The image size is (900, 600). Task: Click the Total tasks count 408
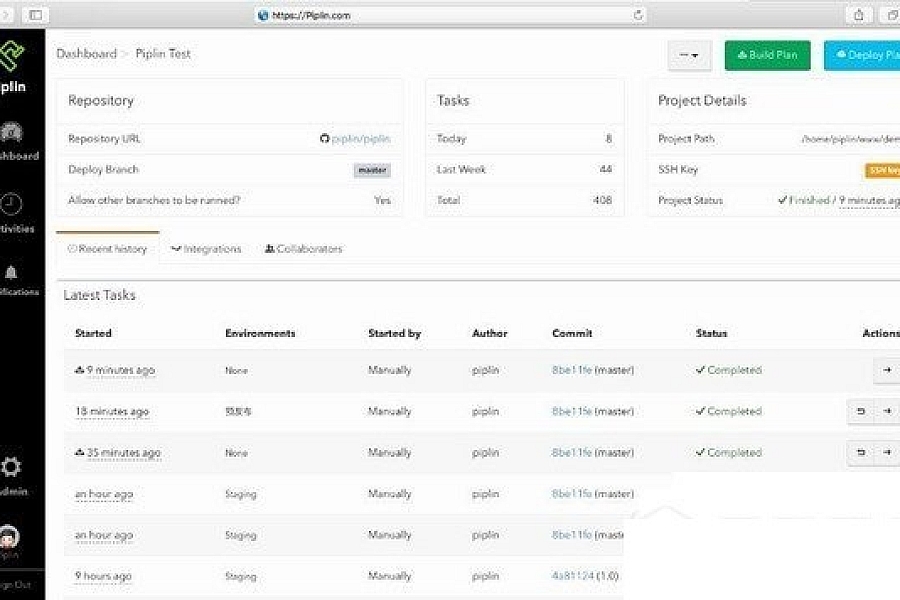pyautogui.click(x=603, y=200)
